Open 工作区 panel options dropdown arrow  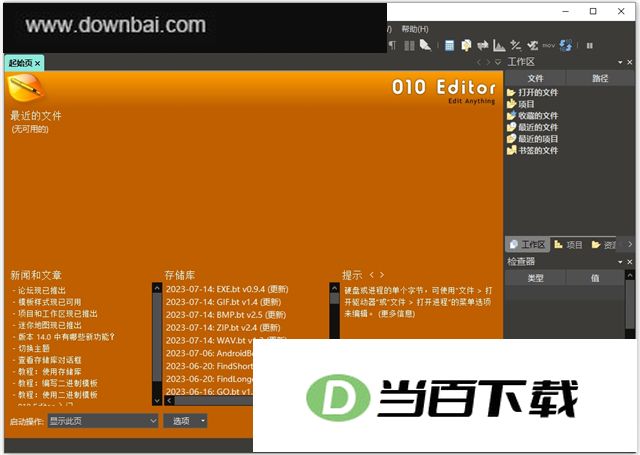(620, 62)
